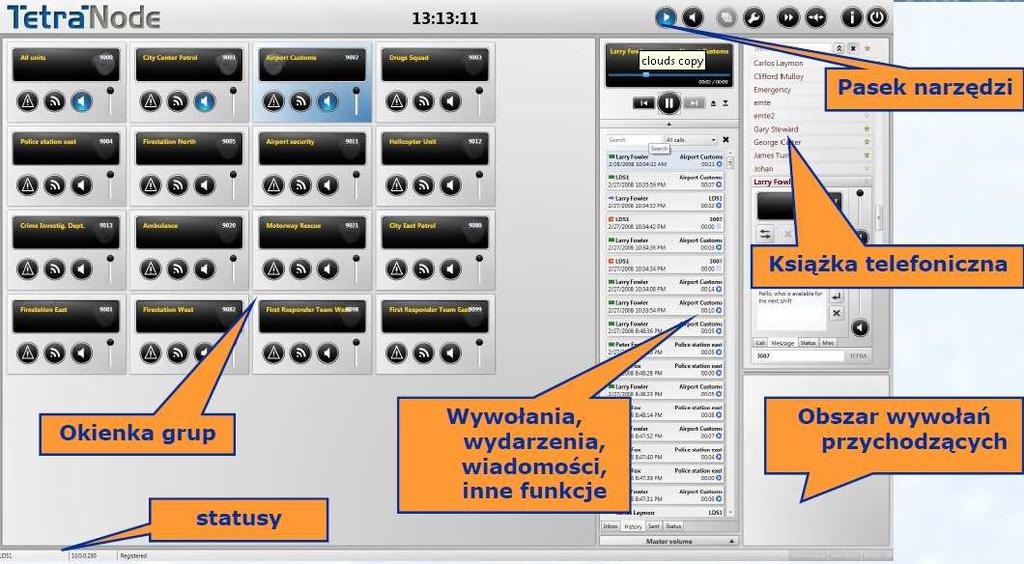Image resolution: width=1024 pixels, height=564 pixels.
Task: Open settings with the wrench icon
Action: pos(754,18)
